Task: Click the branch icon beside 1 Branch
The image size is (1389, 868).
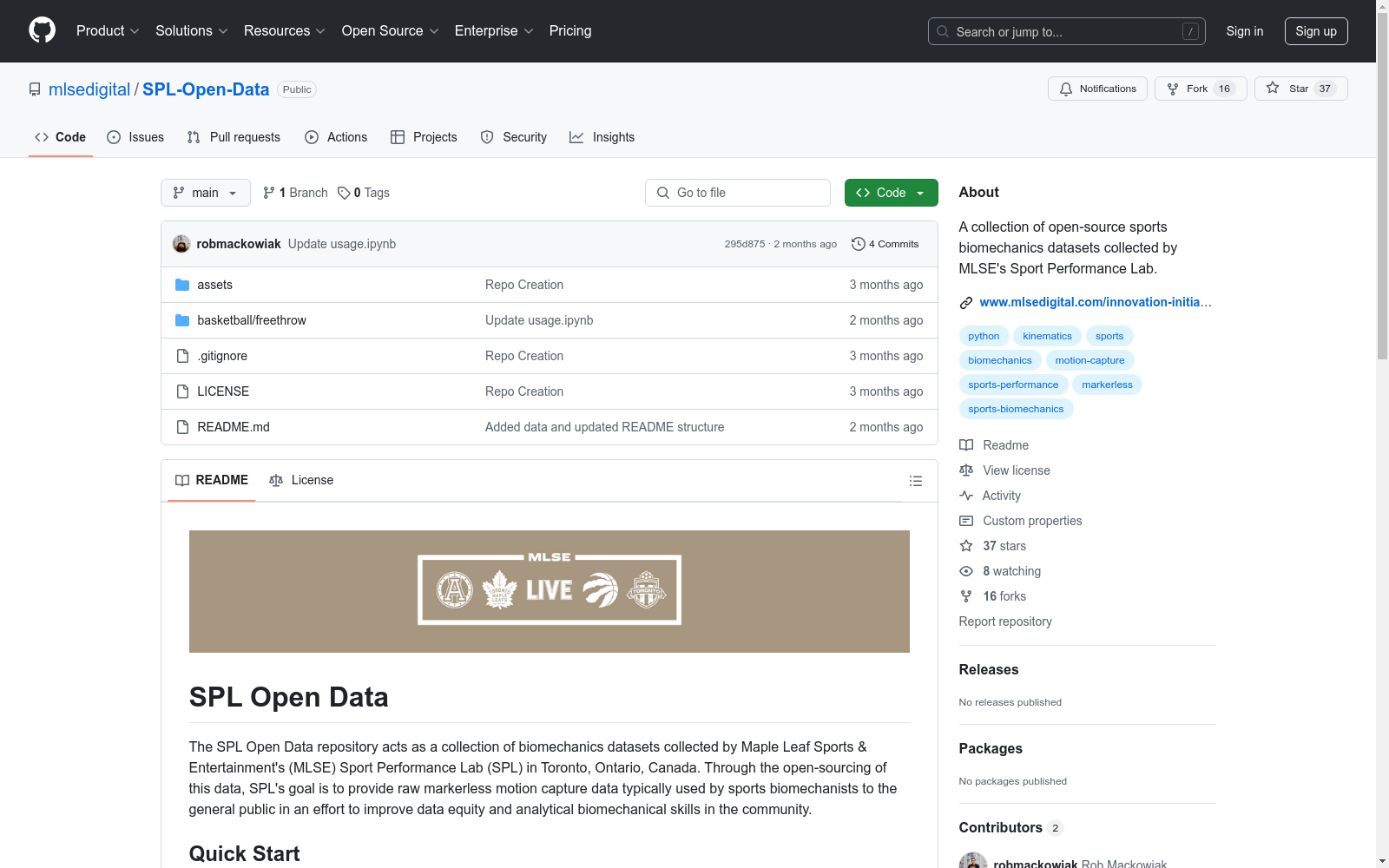Action: [x=269, y=193]
